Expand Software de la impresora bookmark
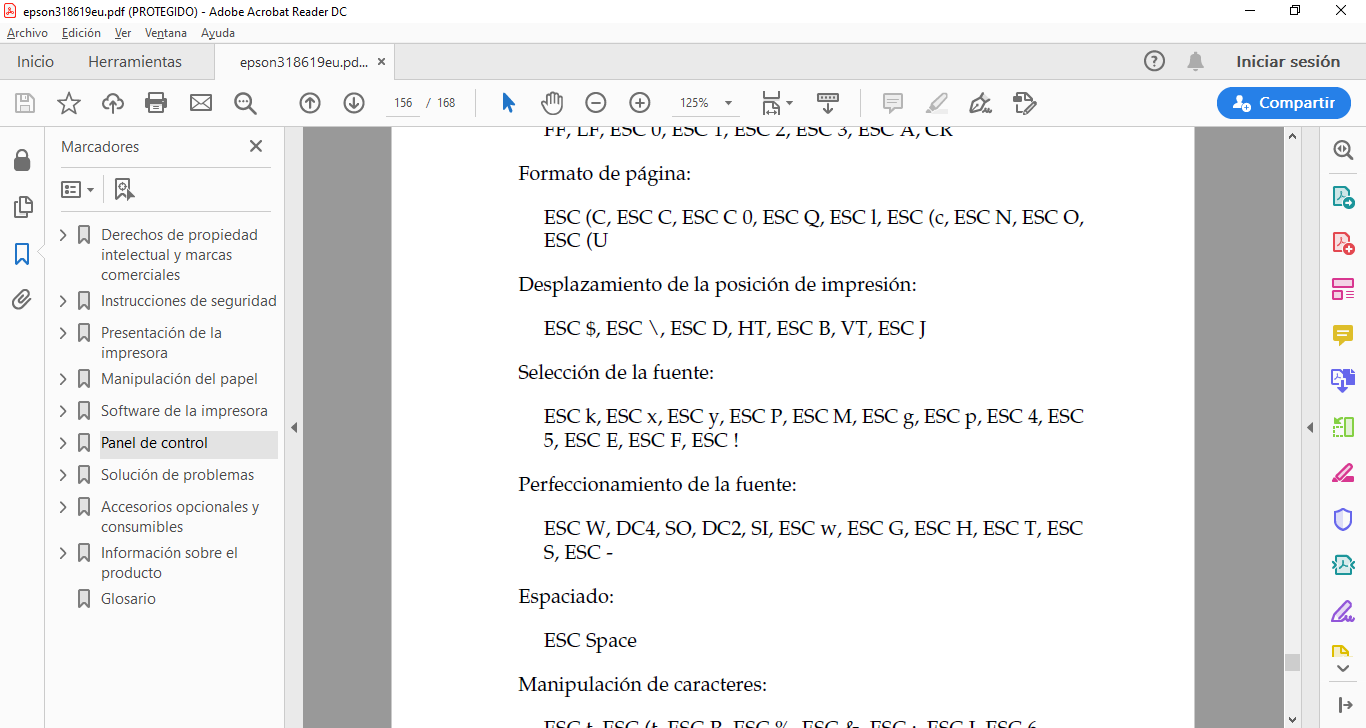Screen dimensions: 1366x728 tap(64, 411)
